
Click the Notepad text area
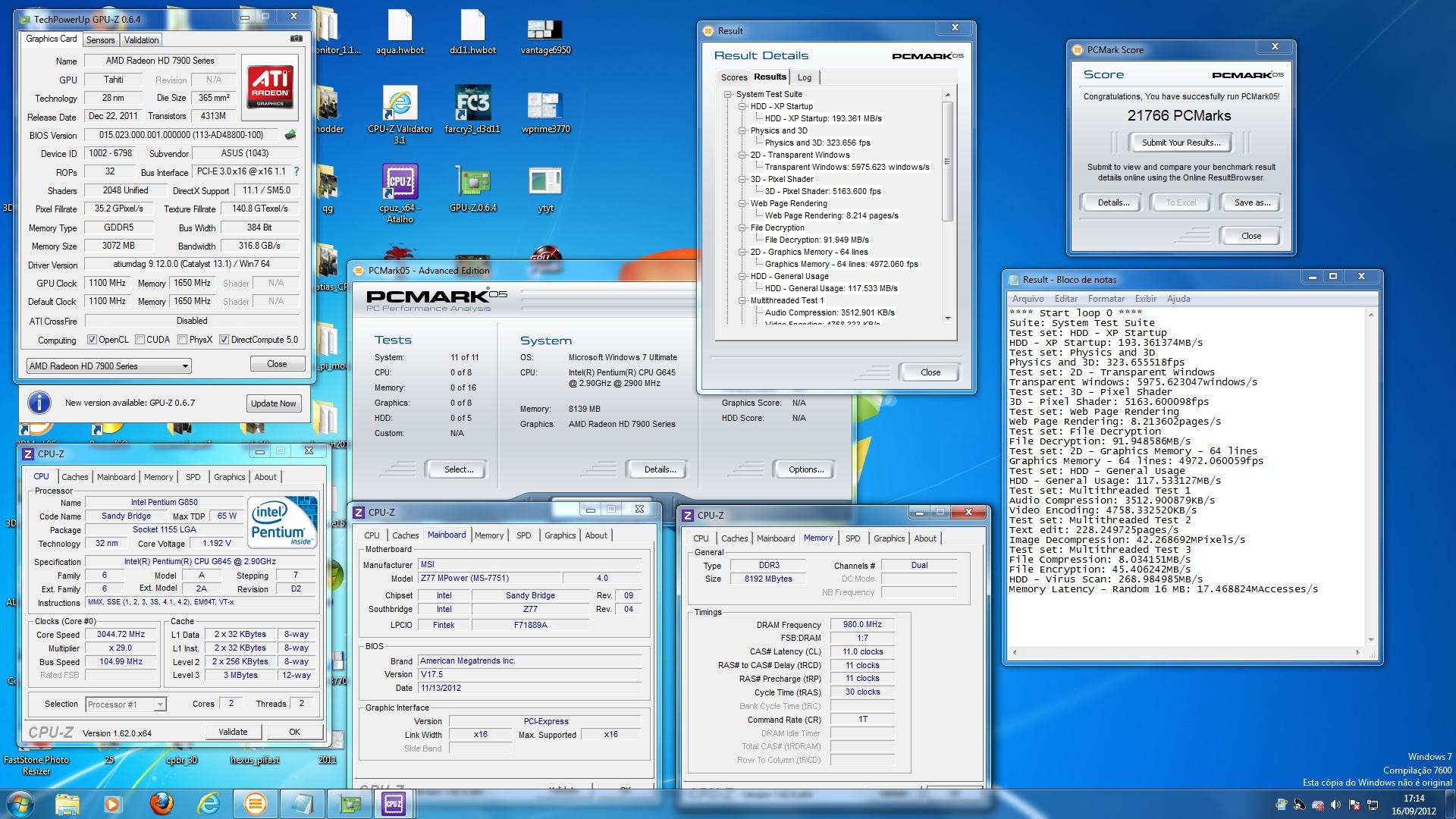1187,476
